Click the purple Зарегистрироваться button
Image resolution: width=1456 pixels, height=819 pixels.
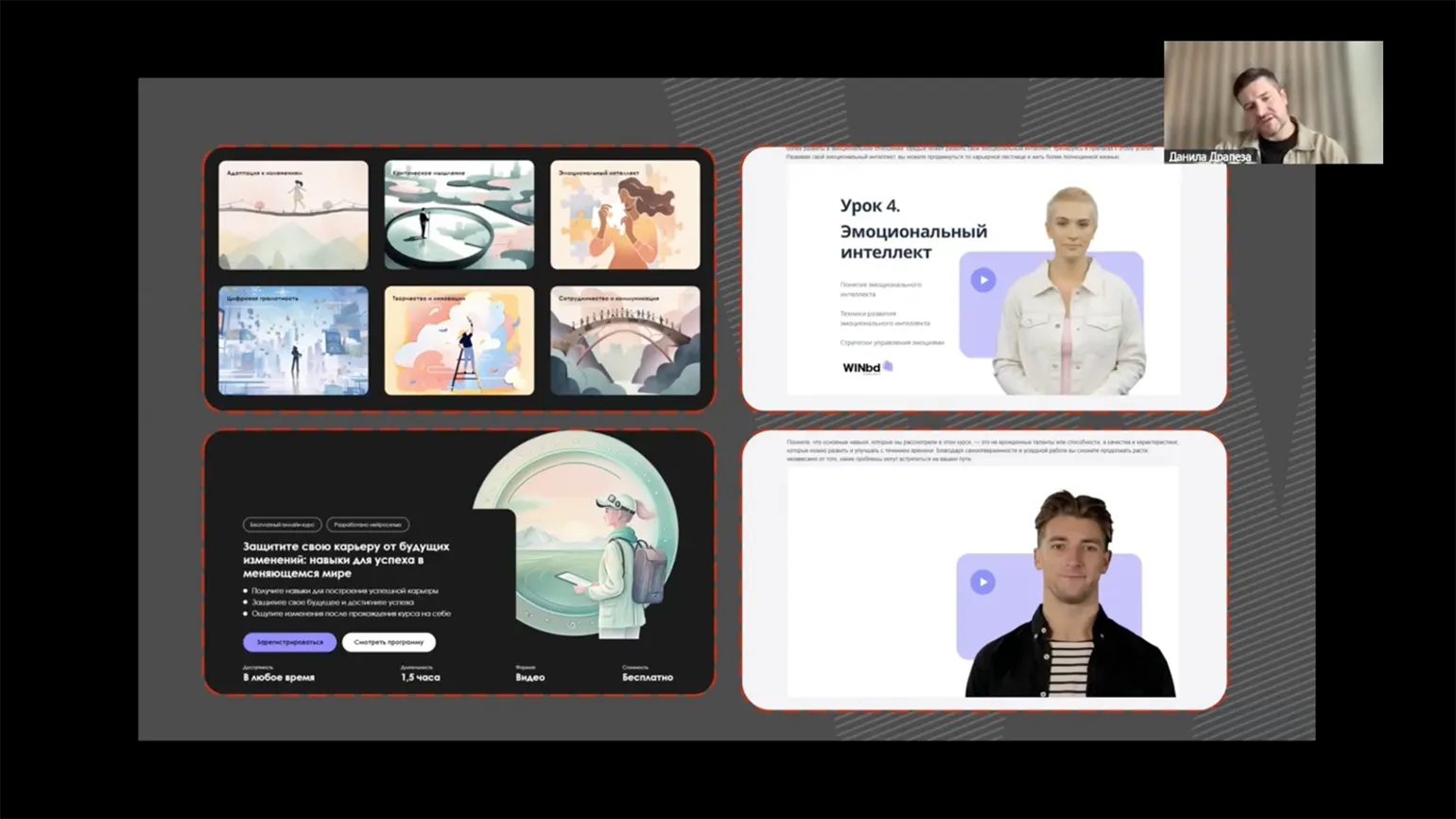coord(289,642)
